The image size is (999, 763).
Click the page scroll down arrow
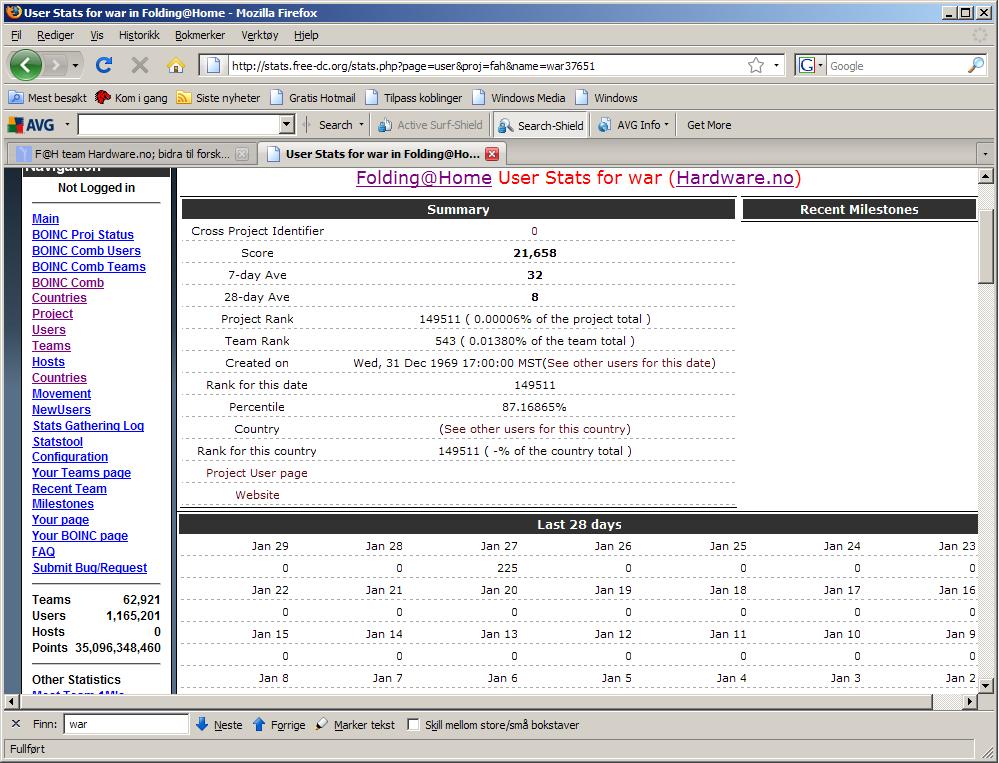986,685
